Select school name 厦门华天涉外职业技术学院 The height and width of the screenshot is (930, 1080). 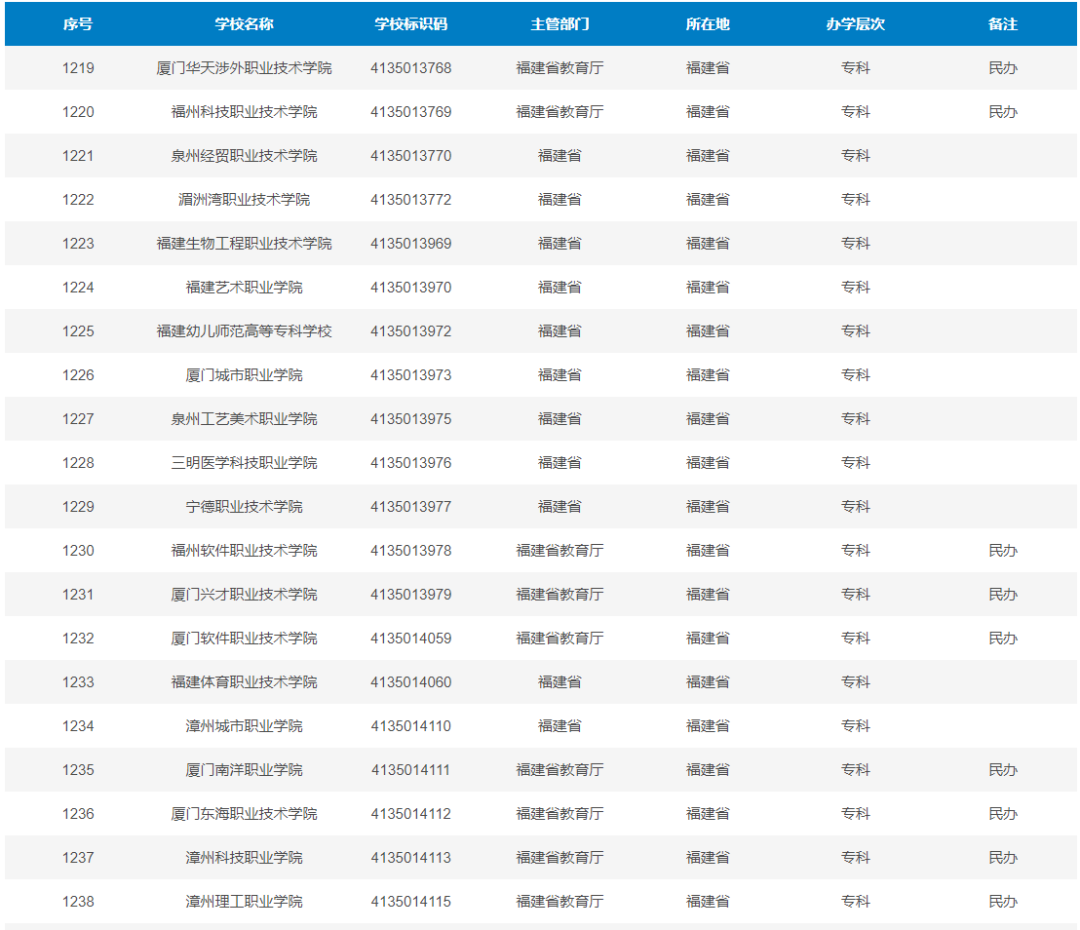tap(244, 68)
